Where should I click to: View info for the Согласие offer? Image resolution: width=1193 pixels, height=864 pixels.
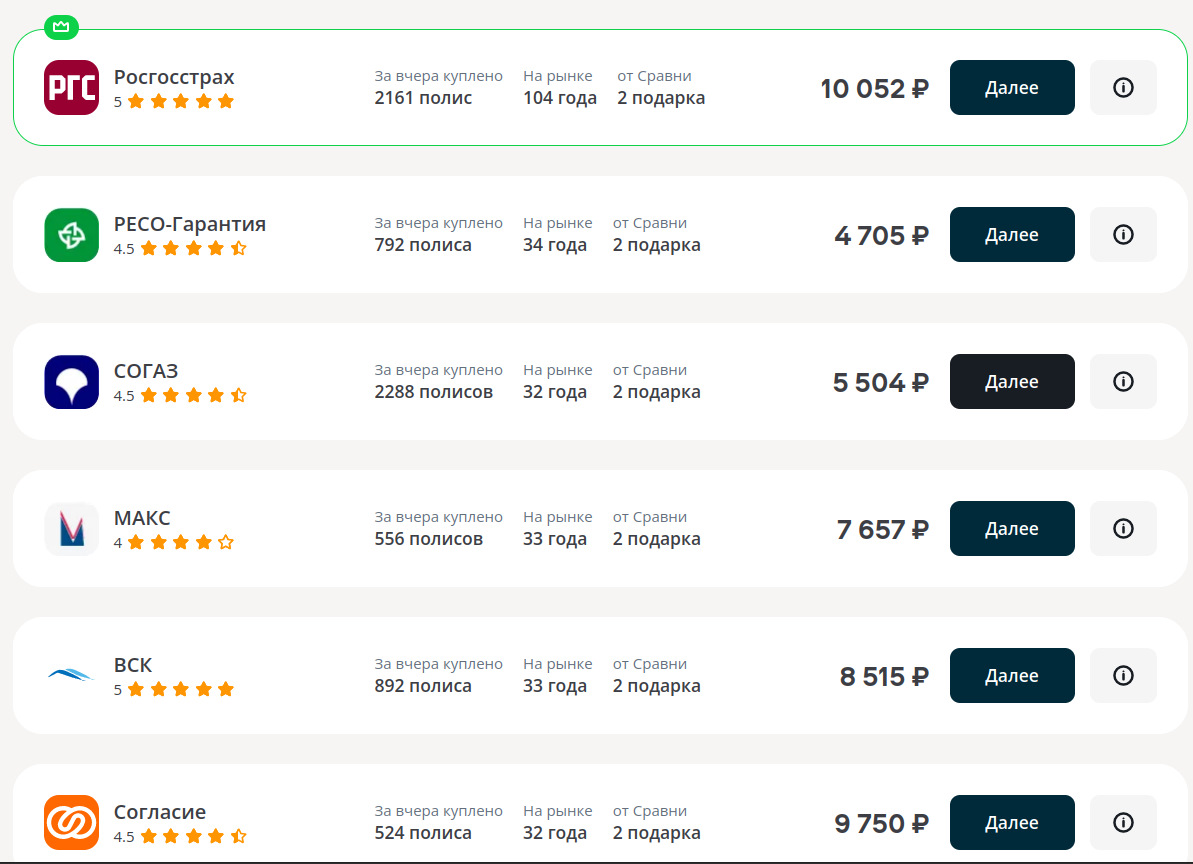click(x=1123, y=823)
